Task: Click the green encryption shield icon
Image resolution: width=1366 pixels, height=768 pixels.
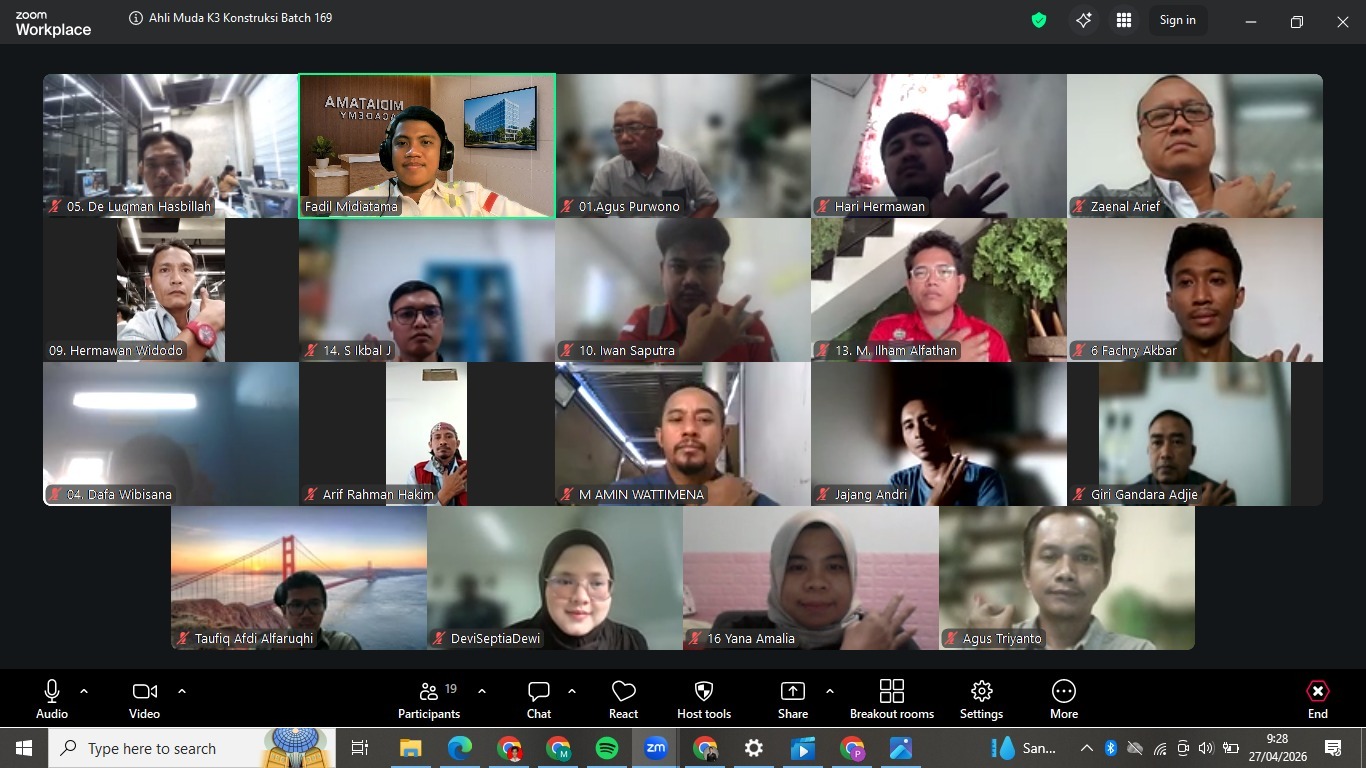Action: [x=1039, y=20]
